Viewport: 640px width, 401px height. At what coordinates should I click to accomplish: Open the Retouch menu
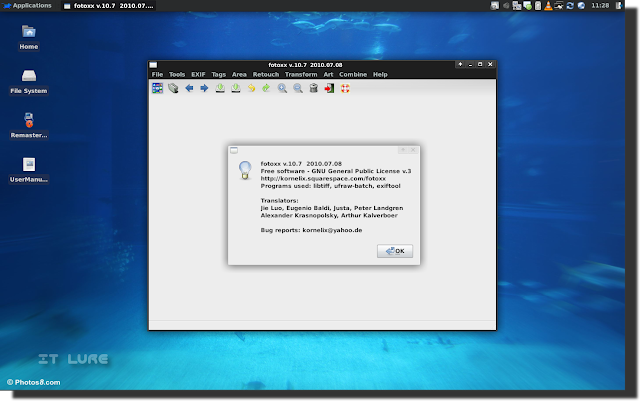(266, 74)
